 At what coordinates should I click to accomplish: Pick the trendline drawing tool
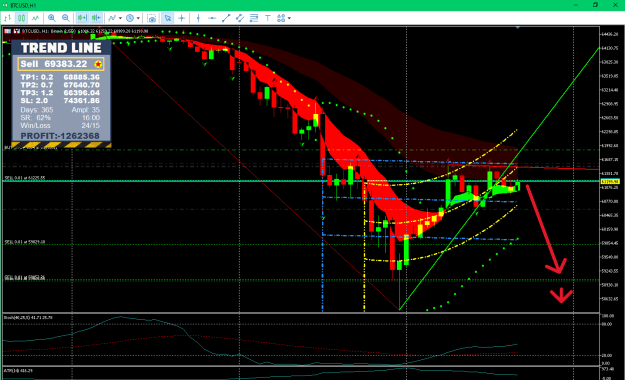226,18
